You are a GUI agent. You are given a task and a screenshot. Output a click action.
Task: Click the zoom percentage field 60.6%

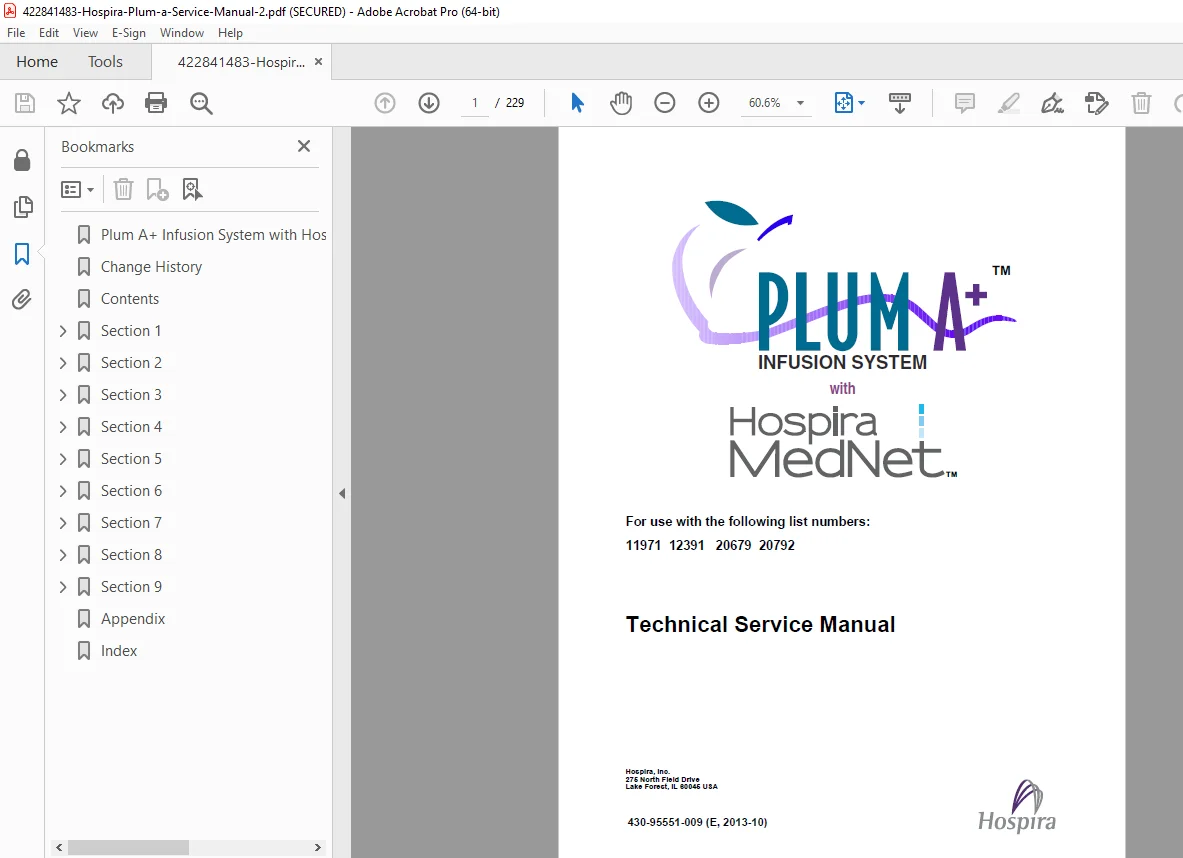764,103
